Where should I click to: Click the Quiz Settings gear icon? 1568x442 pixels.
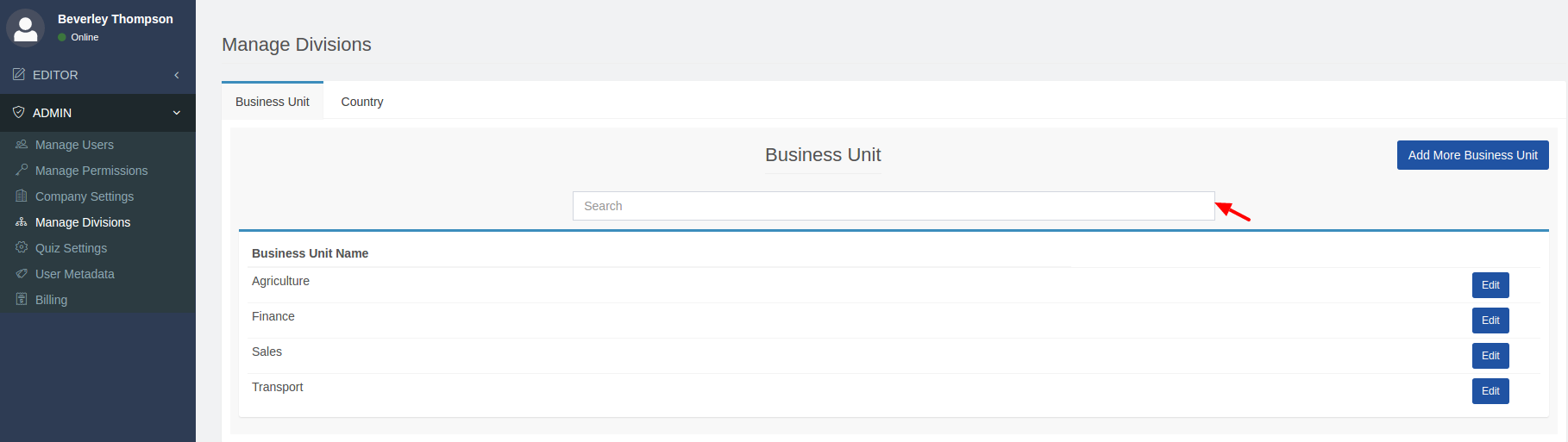[x=22, y=248]
